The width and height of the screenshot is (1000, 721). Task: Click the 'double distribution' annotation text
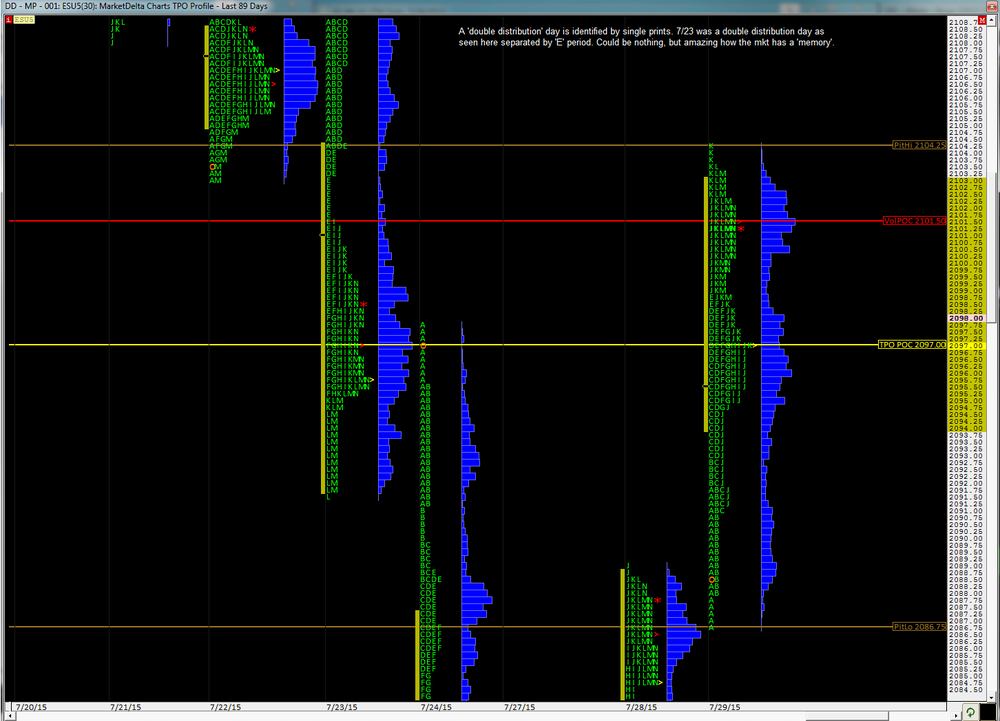[647, 37]
